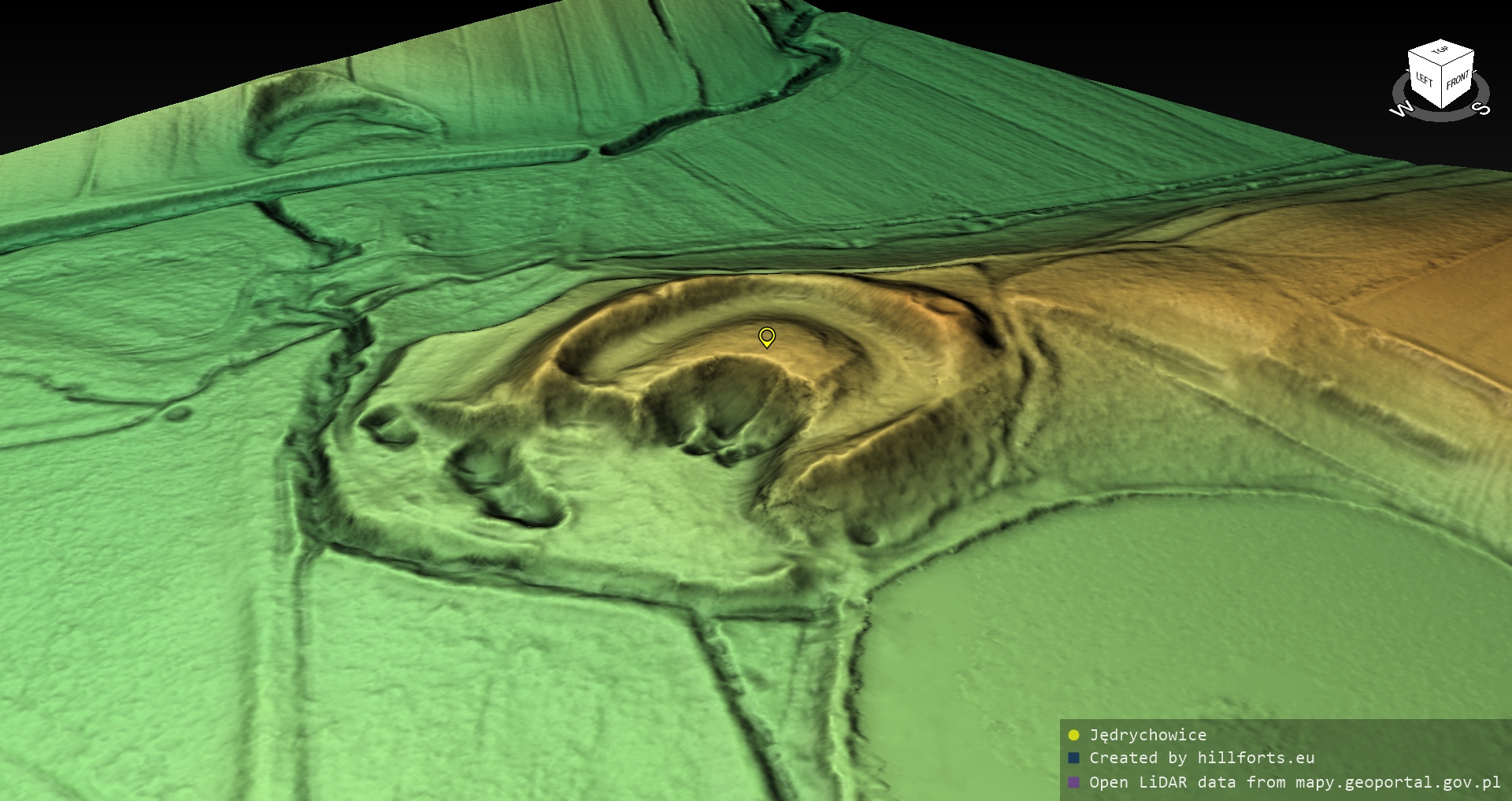
Task: Click the S compass letter
Action: click(1481, 109)
